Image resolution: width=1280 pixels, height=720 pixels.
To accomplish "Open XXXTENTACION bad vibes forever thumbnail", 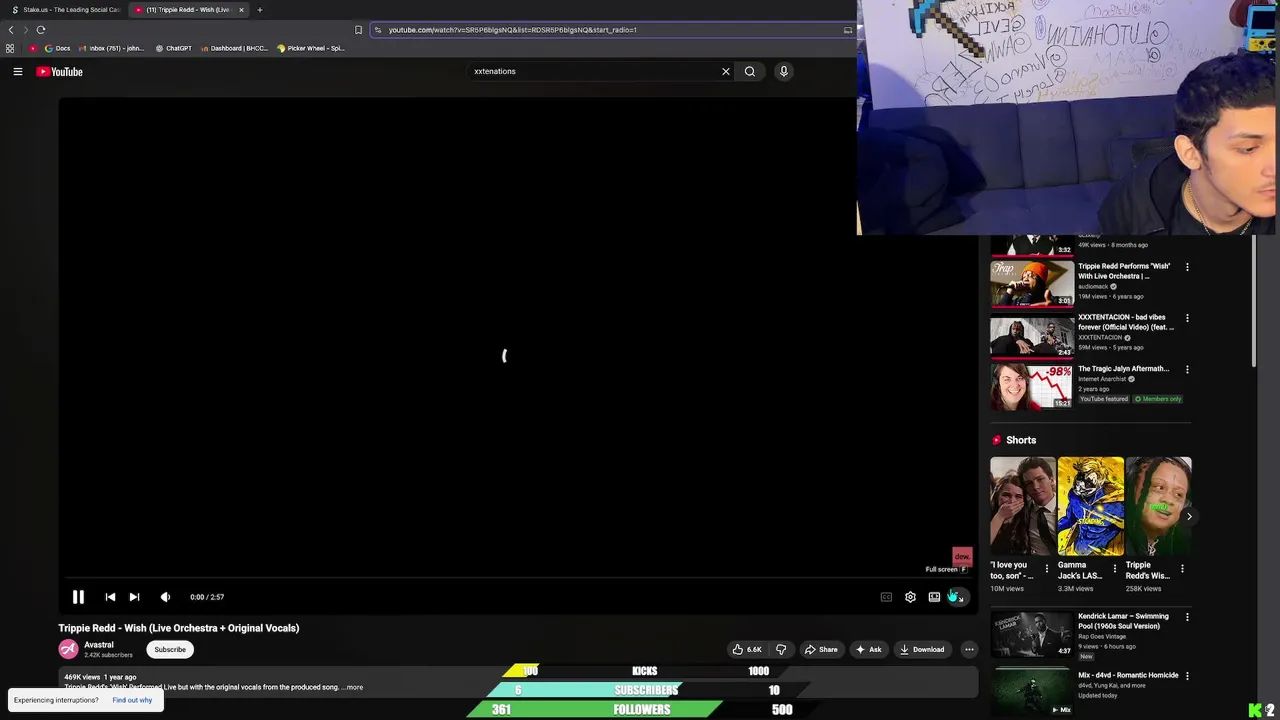I will click(x=1032, y=334).
